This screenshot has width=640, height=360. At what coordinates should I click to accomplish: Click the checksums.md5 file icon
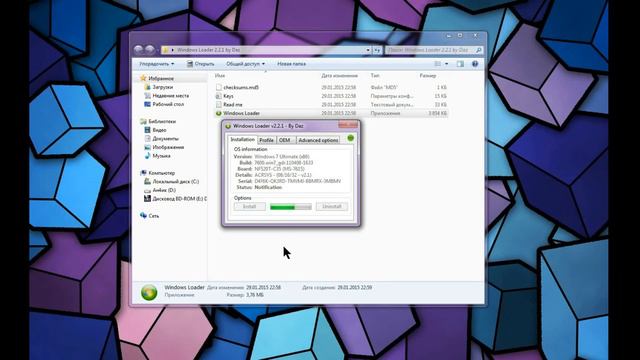coord(219,87)
